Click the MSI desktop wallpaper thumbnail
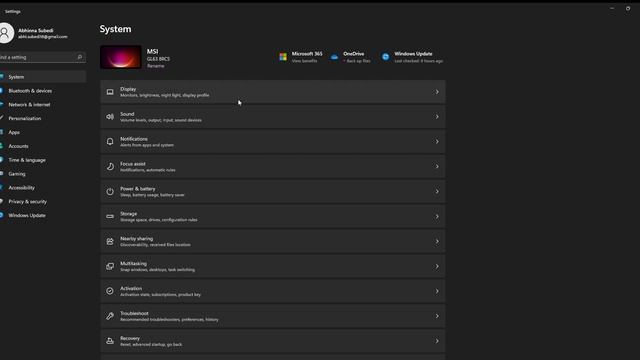Screen dimensions: 640x360 tap(121, 57)
